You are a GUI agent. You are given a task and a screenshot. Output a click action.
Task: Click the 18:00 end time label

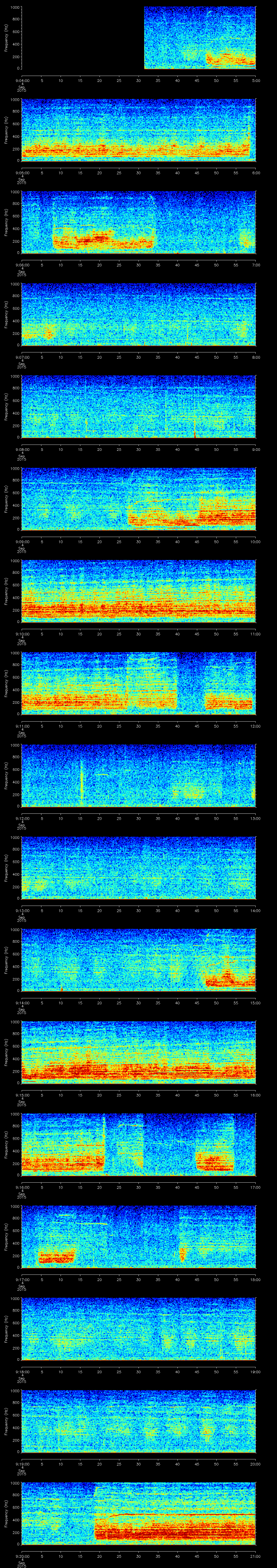point(255,1279)
